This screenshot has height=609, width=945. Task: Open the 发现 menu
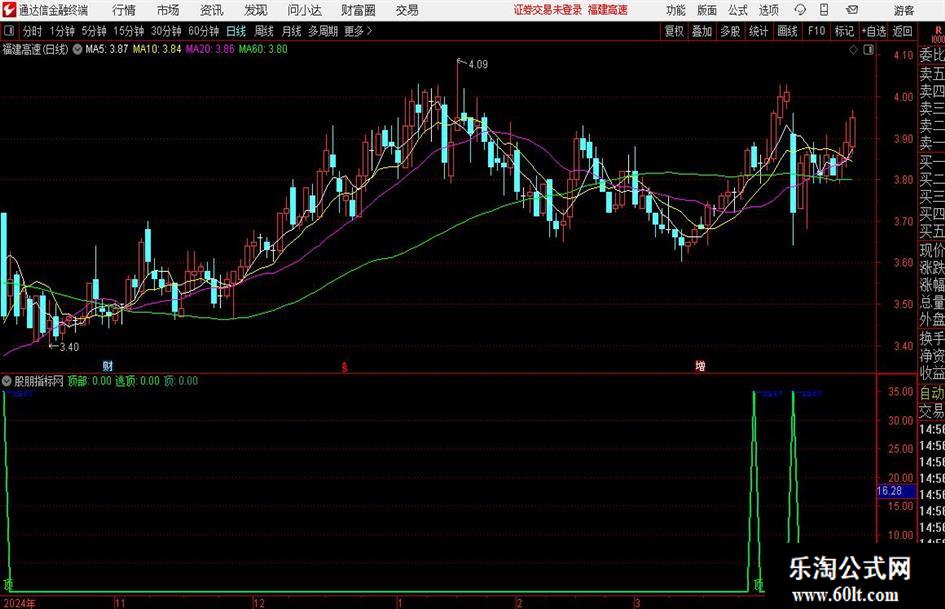256,10
